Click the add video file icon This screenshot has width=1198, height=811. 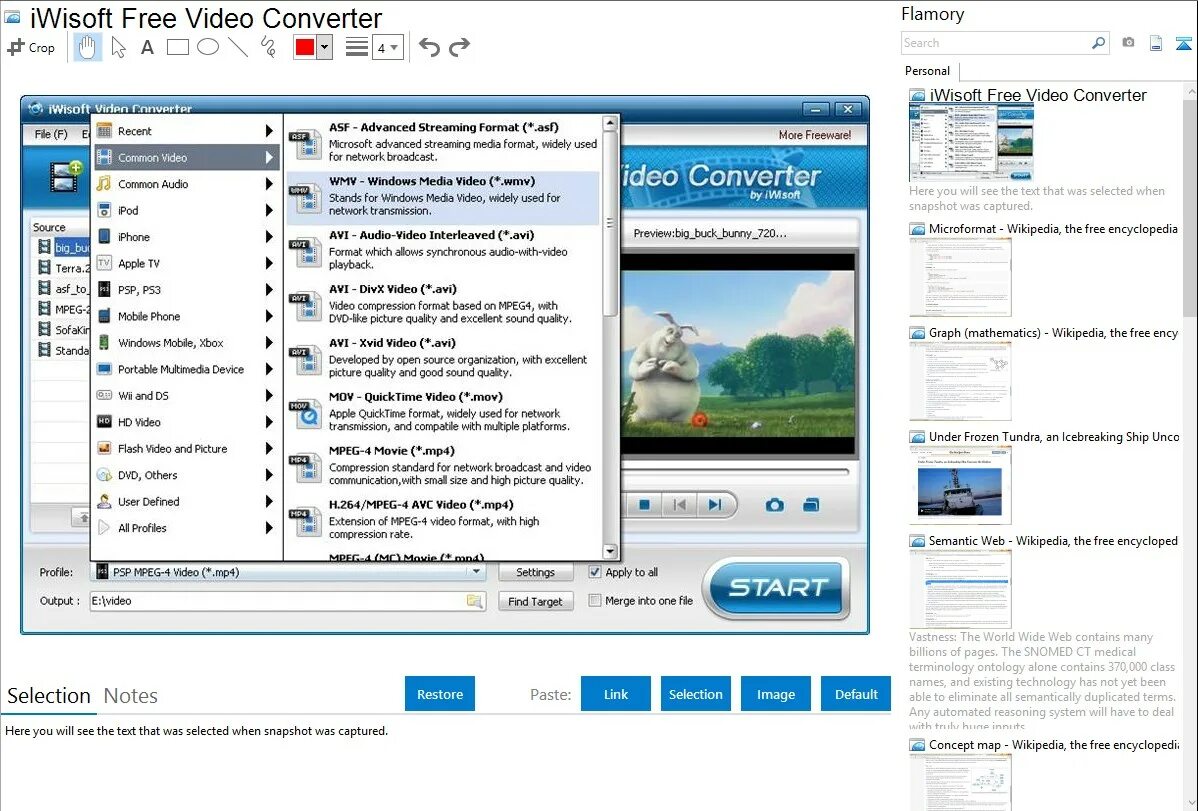point(66,176)
